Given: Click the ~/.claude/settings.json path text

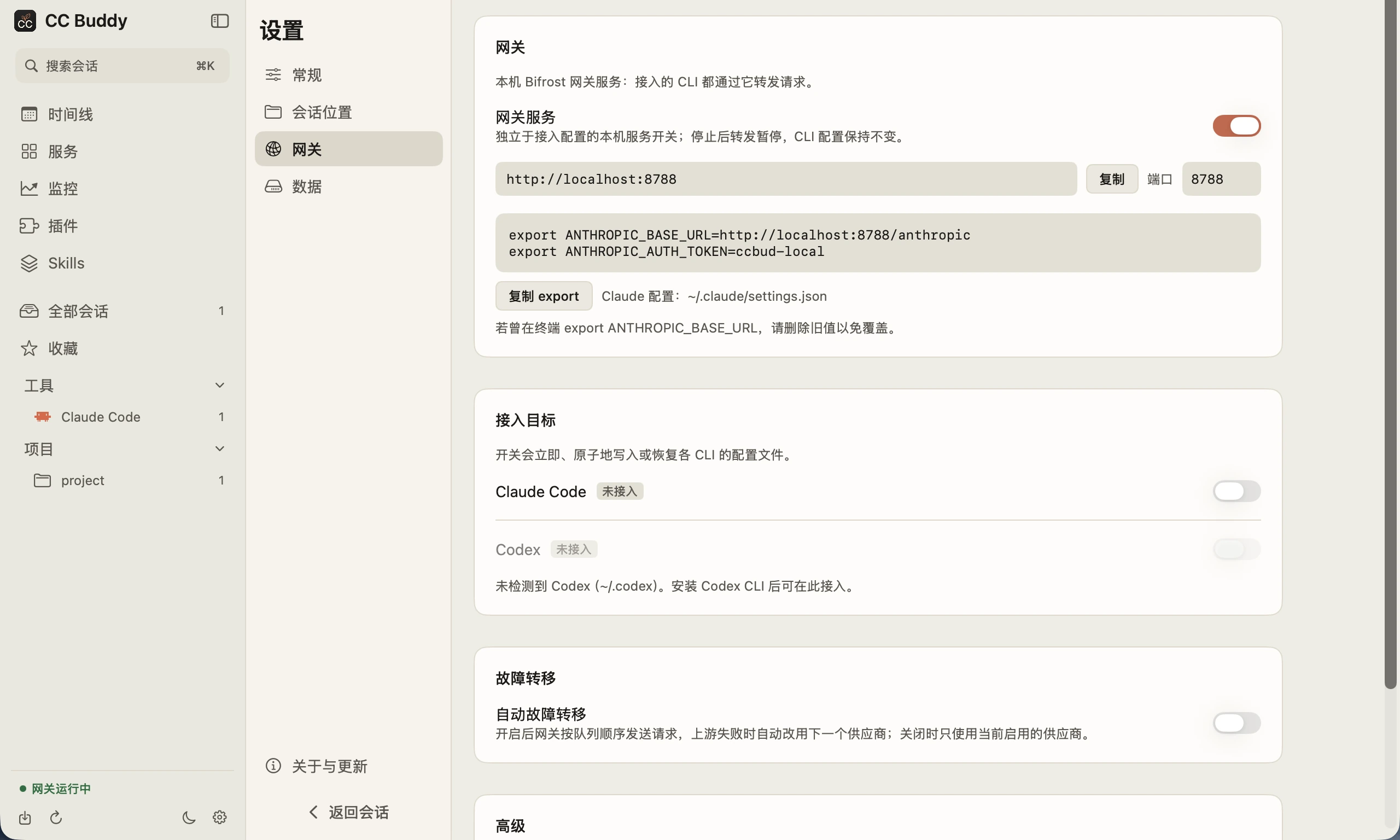Looking at the screenshot, I should tap(756, 296).
